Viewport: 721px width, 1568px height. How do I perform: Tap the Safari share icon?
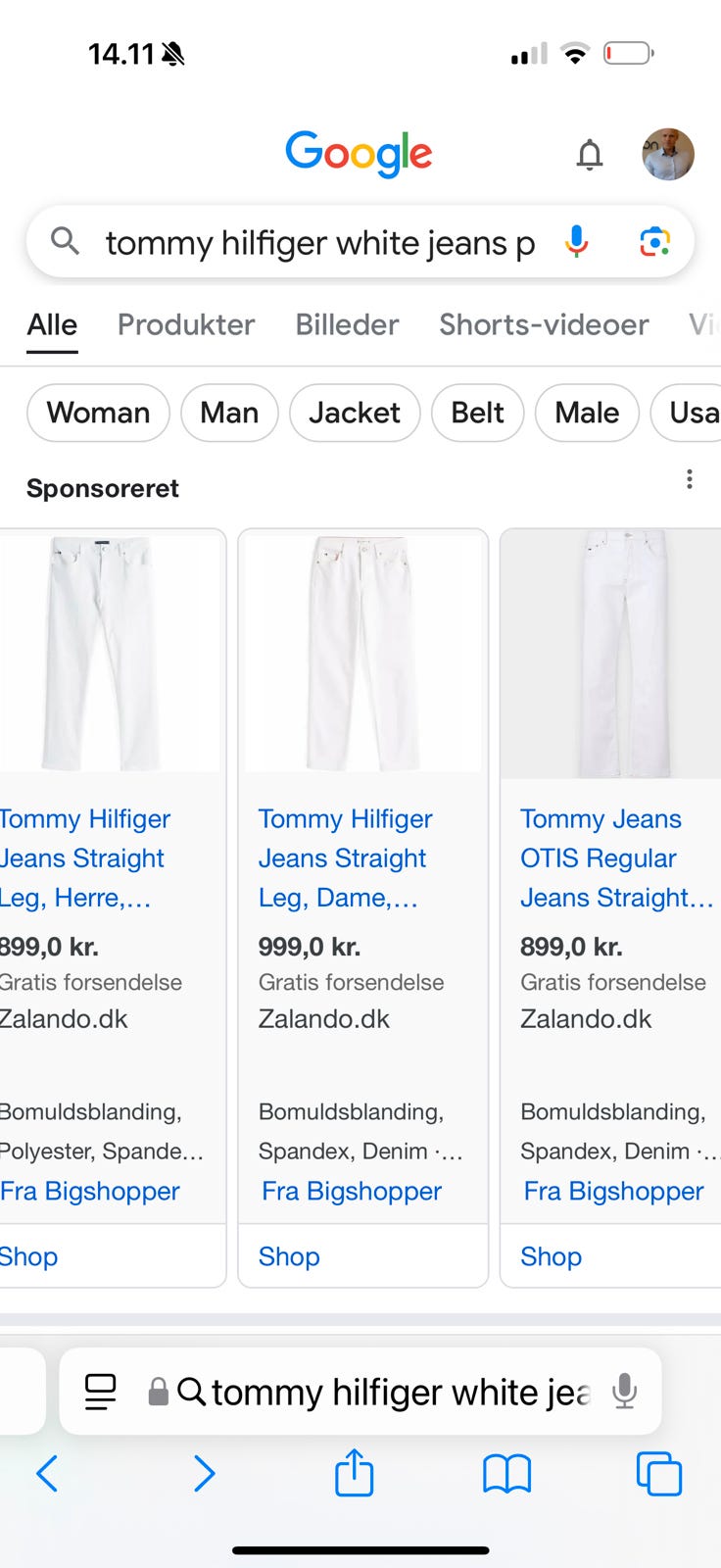point(354,1473)
